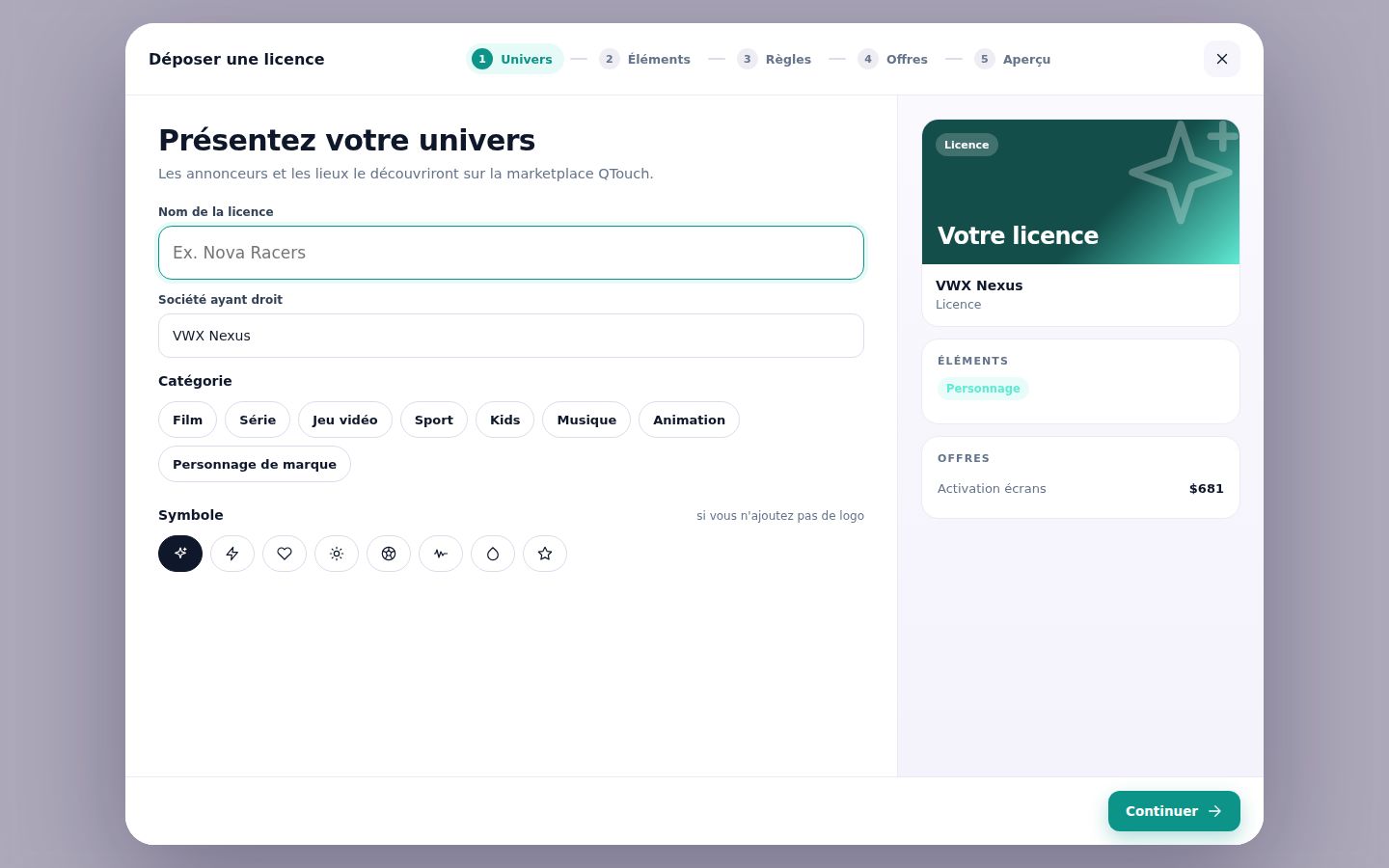Pick the heart symbol

[x=285, y=554]
